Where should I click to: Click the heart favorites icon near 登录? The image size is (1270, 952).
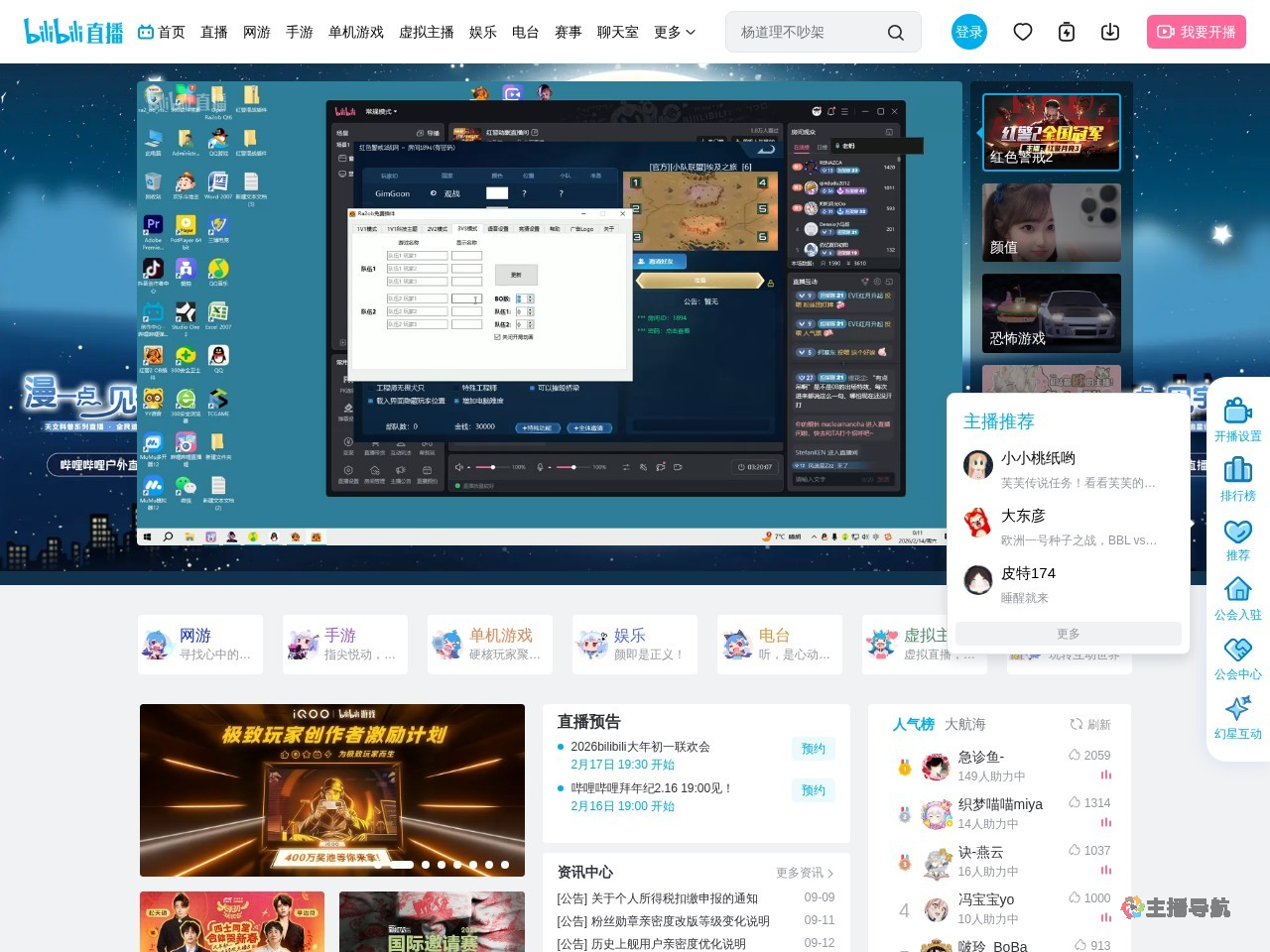point(1023,32)
